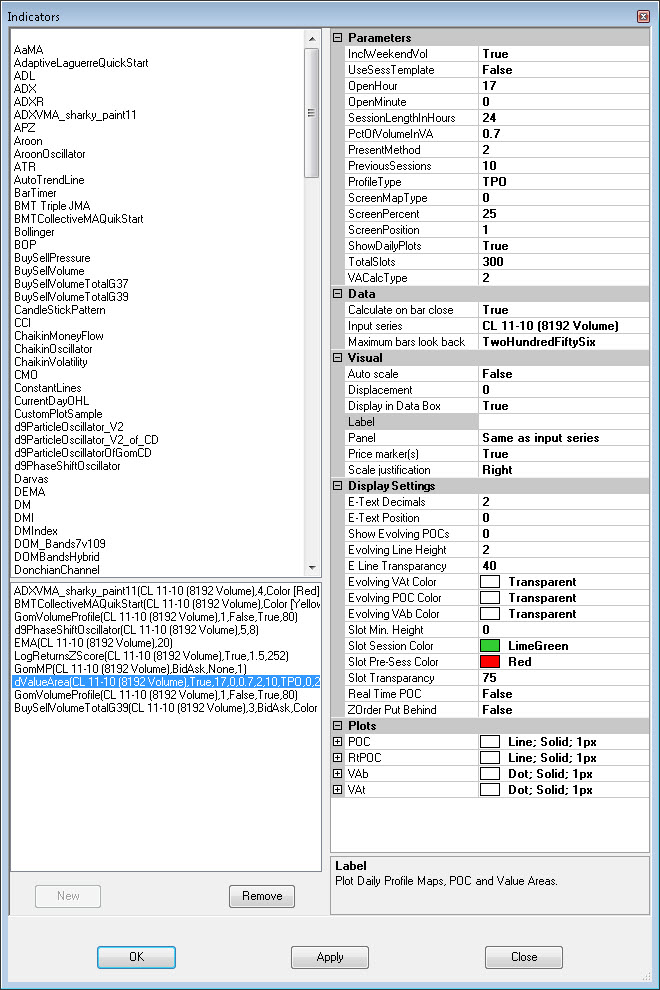The height and width of the screenshot is (990, 660).
Task: Select applied BuySellVolumeTotalG39 indicator
Action: click(x=165, y=708)
